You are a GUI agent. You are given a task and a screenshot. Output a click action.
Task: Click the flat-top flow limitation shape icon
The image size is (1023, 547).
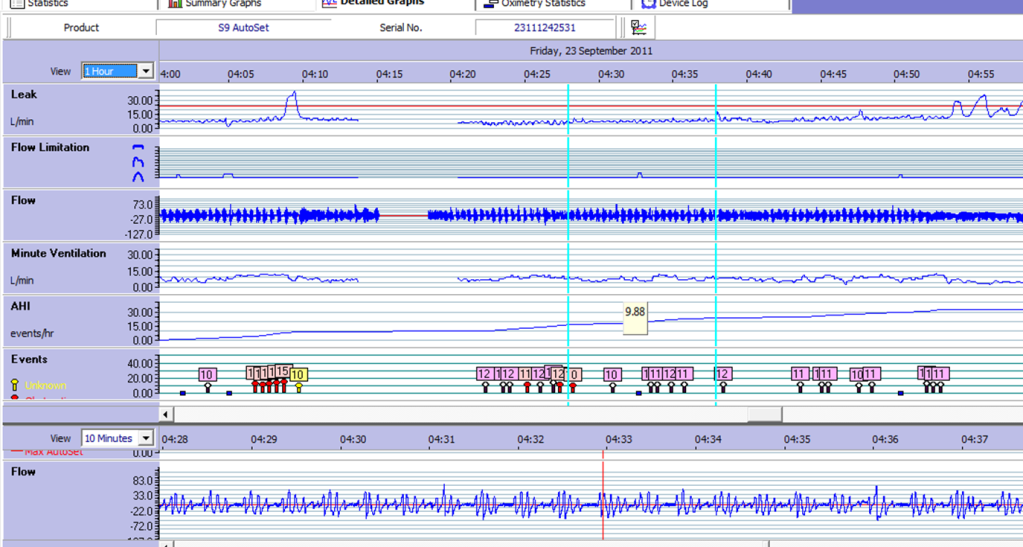point(138,148)
